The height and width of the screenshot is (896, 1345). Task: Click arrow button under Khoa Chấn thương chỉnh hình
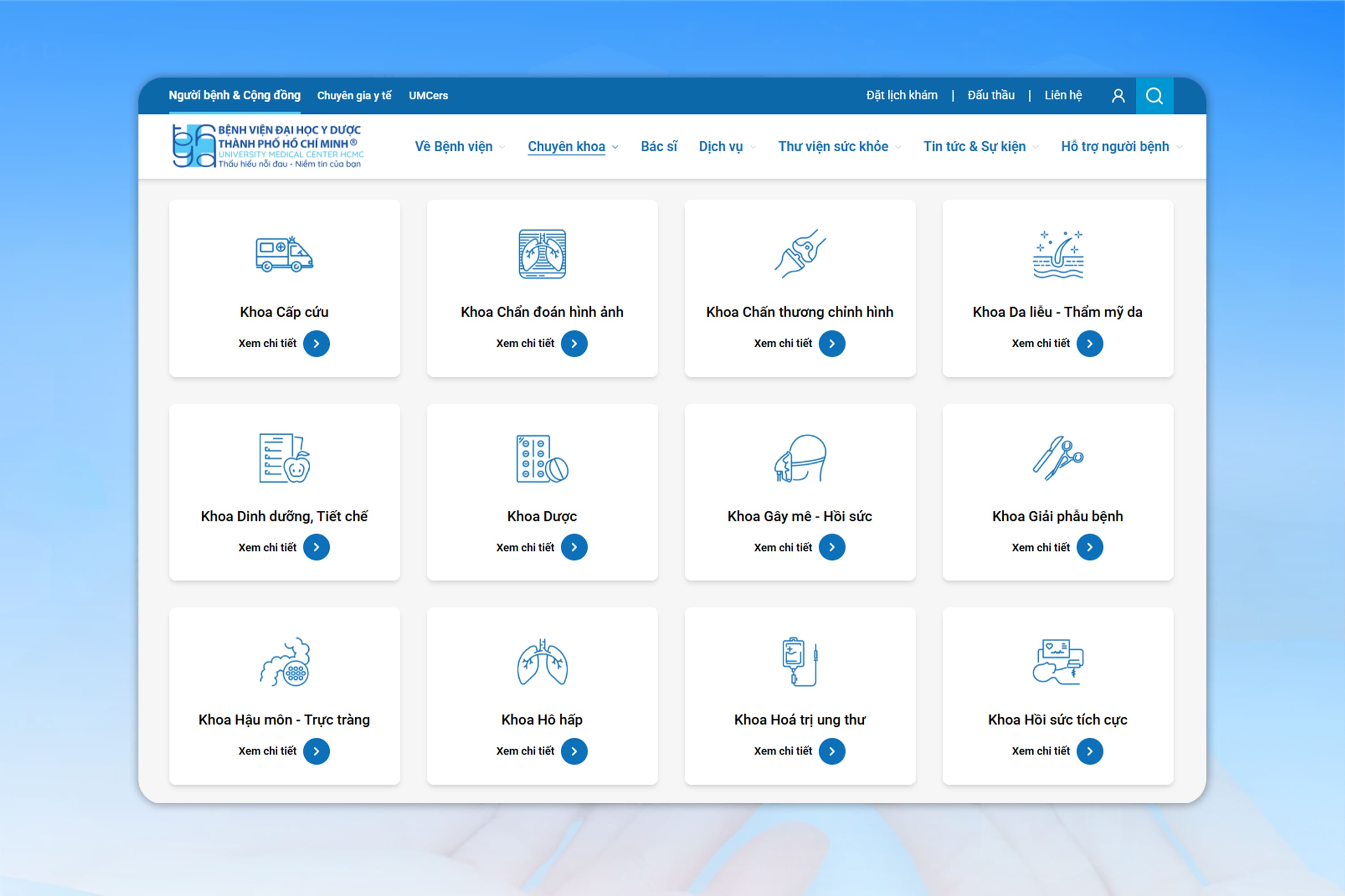pyautogui.click(x=832, y=344)
